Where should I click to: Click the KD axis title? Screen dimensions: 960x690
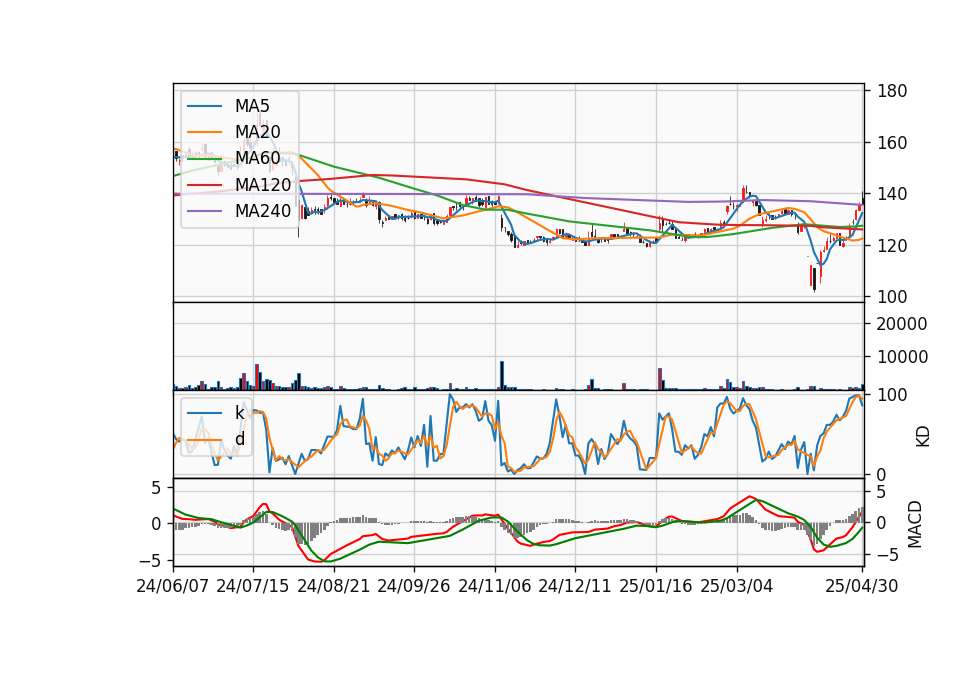click(x=923, y=436)
